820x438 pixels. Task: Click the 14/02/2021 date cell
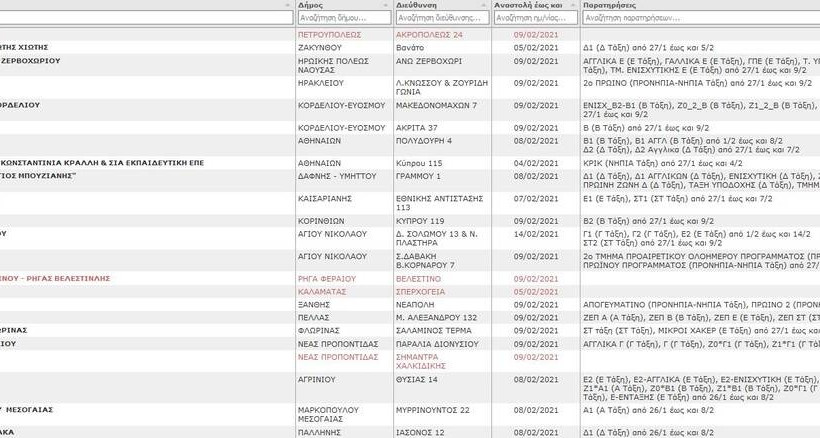point(527,233)
